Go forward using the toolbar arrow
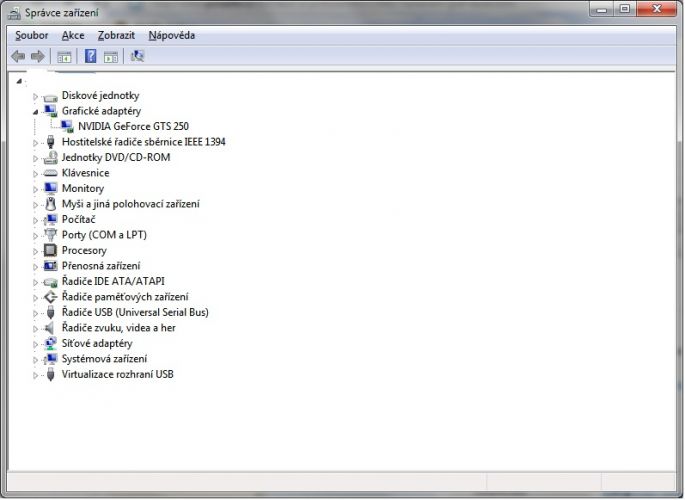The height and width of the screenshot is (500, 685). click(x=38, y=56)
